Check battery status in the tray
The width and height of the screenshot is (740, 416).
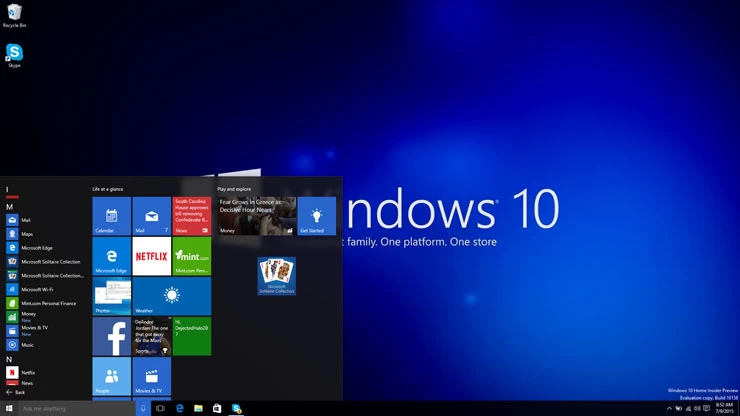(x=679, y=409)
